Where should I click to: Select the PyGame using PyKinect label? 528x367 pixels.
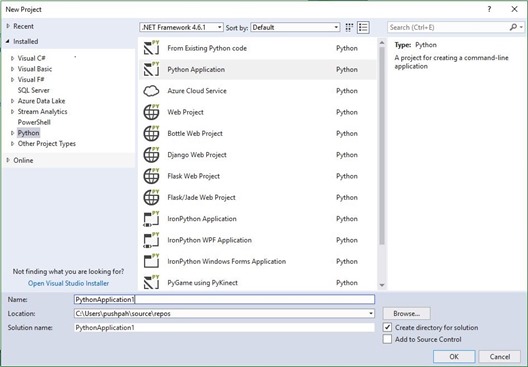[x=202, y=283]
